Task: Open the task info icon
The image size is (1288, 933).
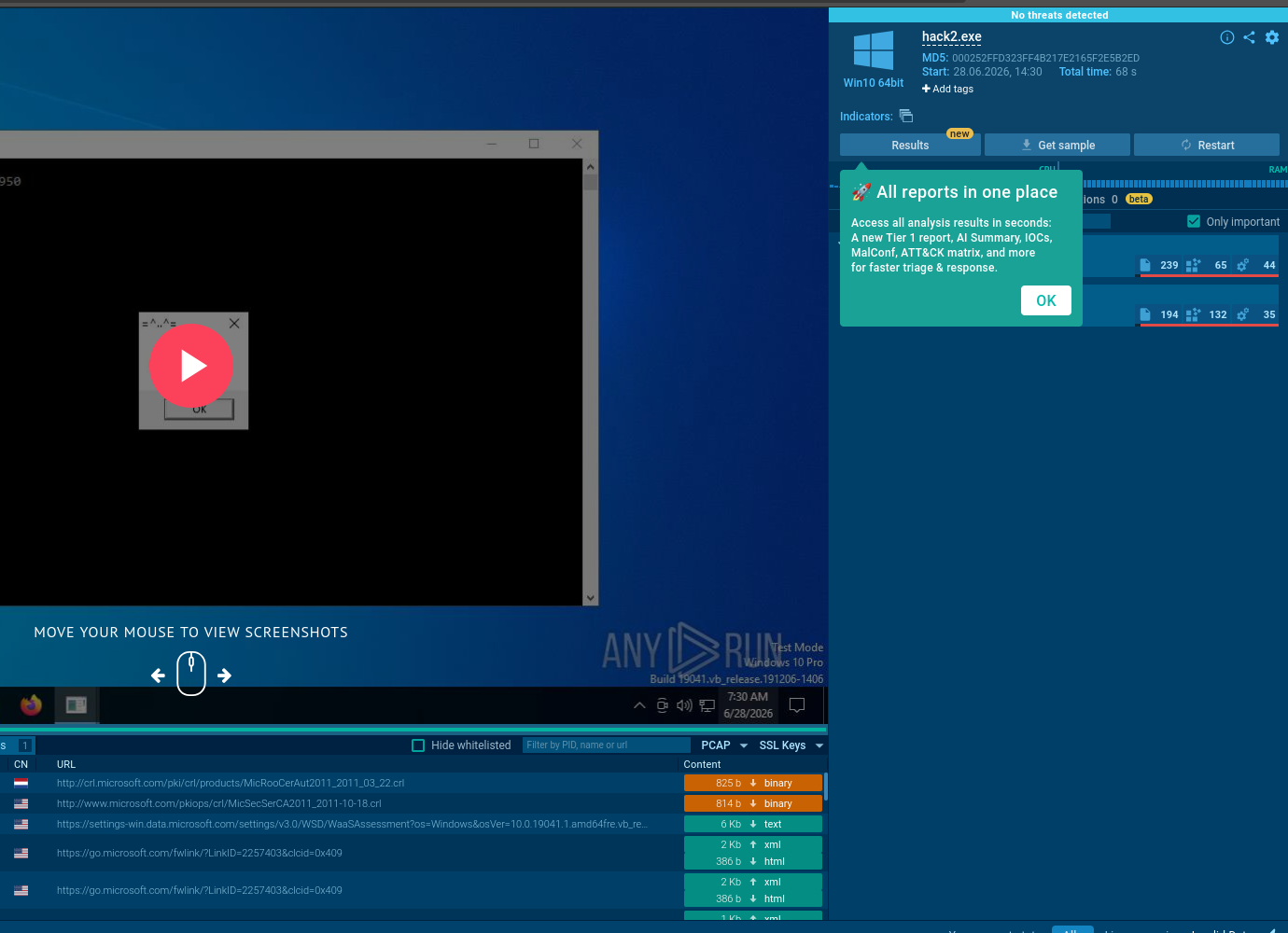Action: (1227, 37)
